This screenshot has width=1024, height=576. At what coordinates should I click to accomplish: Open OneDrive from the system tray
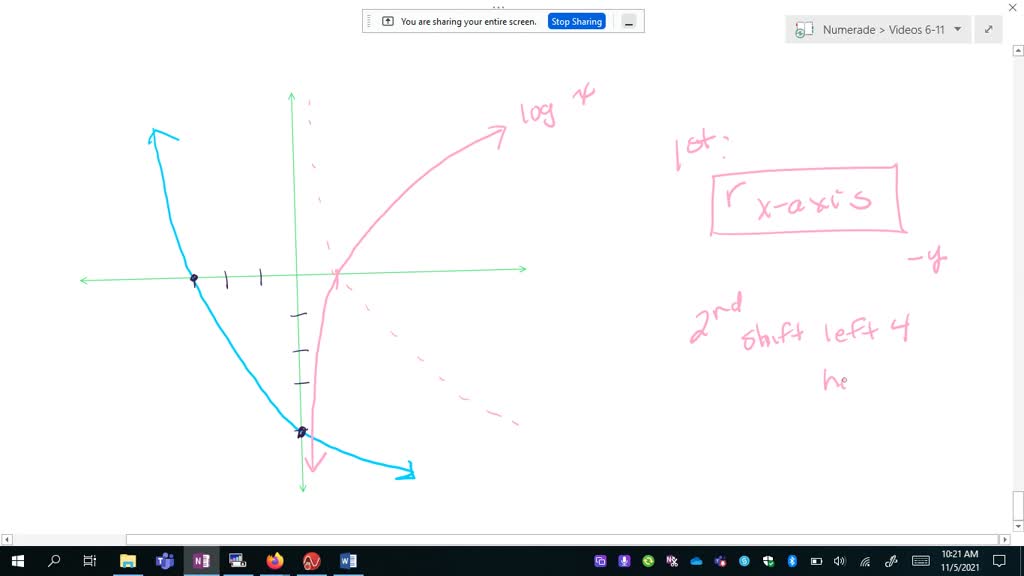coord(695,560)
